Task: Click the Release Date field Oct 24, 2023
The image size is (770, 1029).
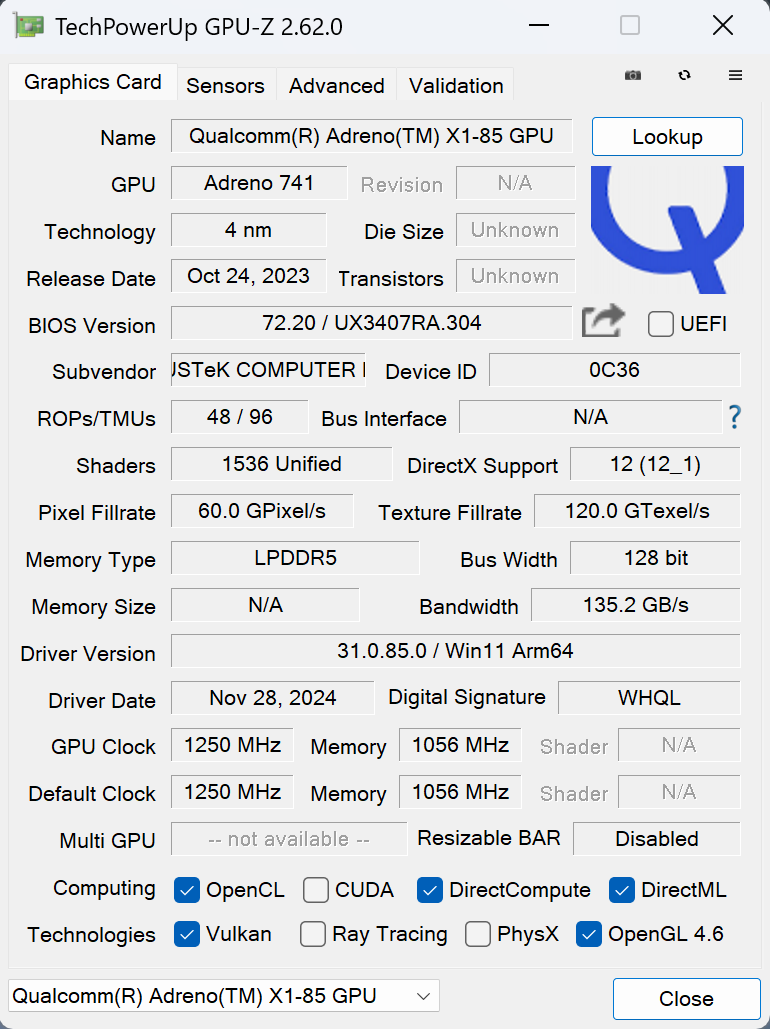Action: [x=248, y=276]
